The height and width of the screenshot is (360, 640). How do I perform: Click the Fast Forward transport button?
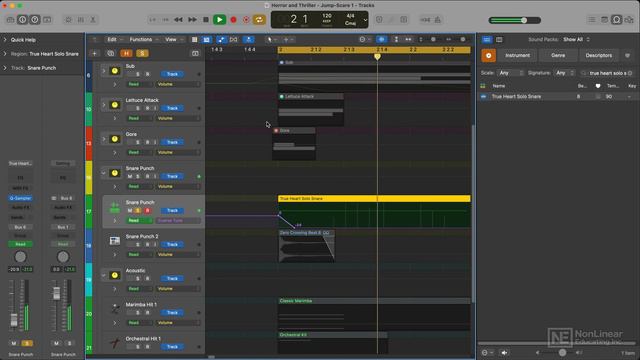coord(192,20)
